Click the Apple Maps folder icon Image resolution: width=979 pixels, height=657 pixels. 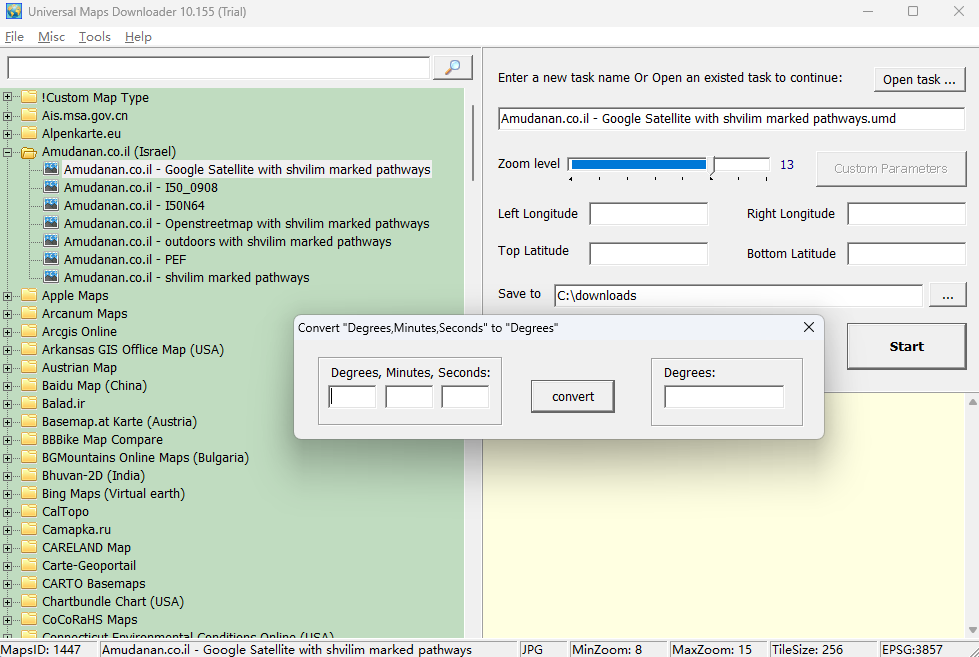click(x=28, y=295)
